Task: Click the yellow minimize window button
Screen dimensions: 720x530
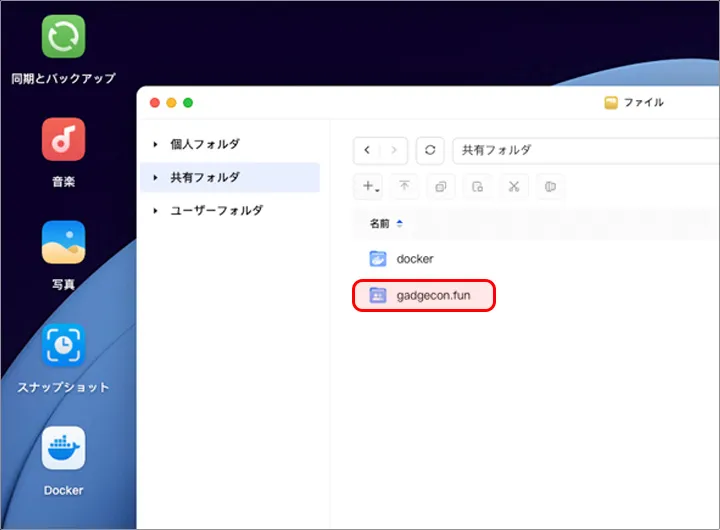Action: point(171,102)
